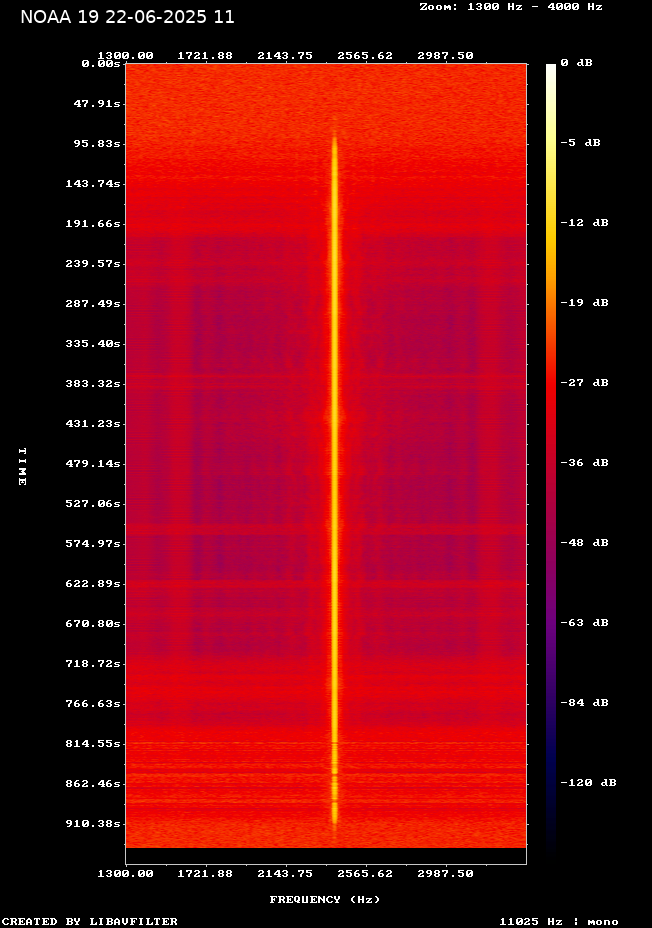Click the -63 dB color scale label
This screenshot has width=652, height=928.
click(585, 623)
